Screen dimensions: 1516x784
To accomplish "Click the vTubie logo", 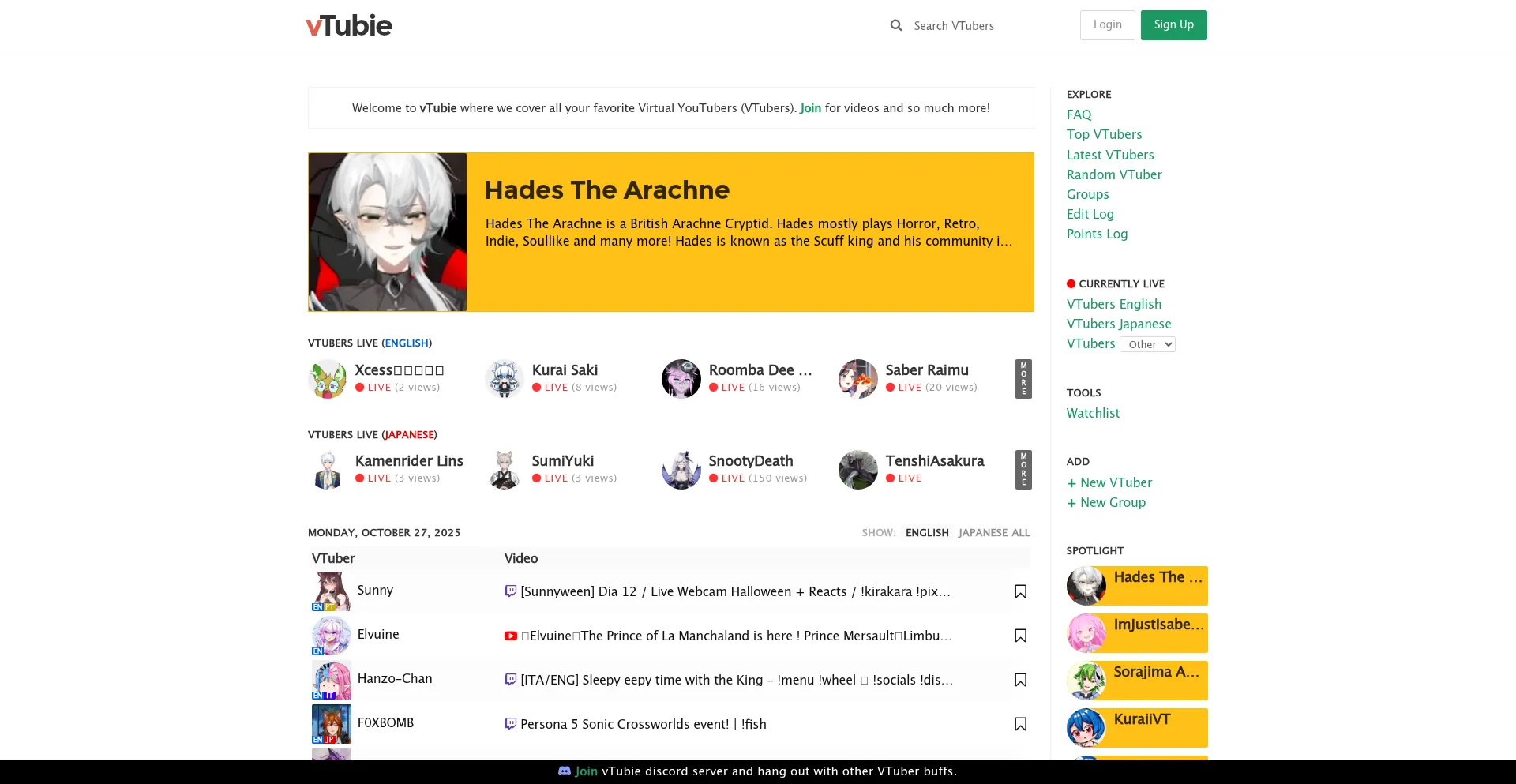I will click(349, 25).
